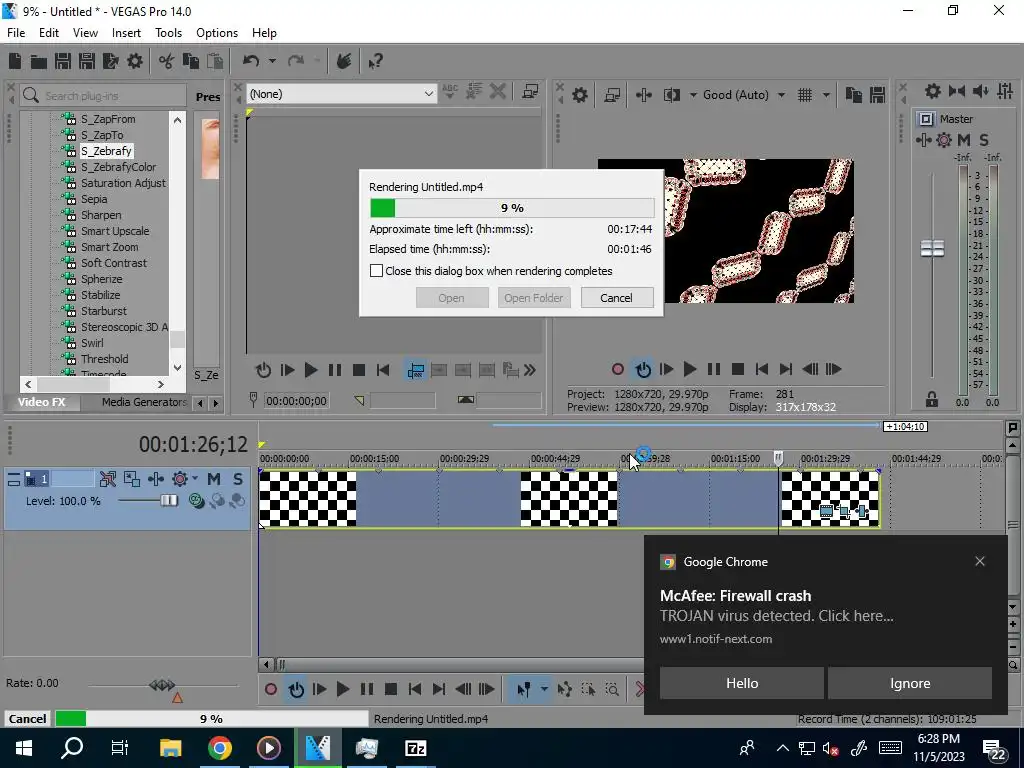Switch to the Media Generators tab
Viewport: 1024px width, 768px height.
pos(144,402)
